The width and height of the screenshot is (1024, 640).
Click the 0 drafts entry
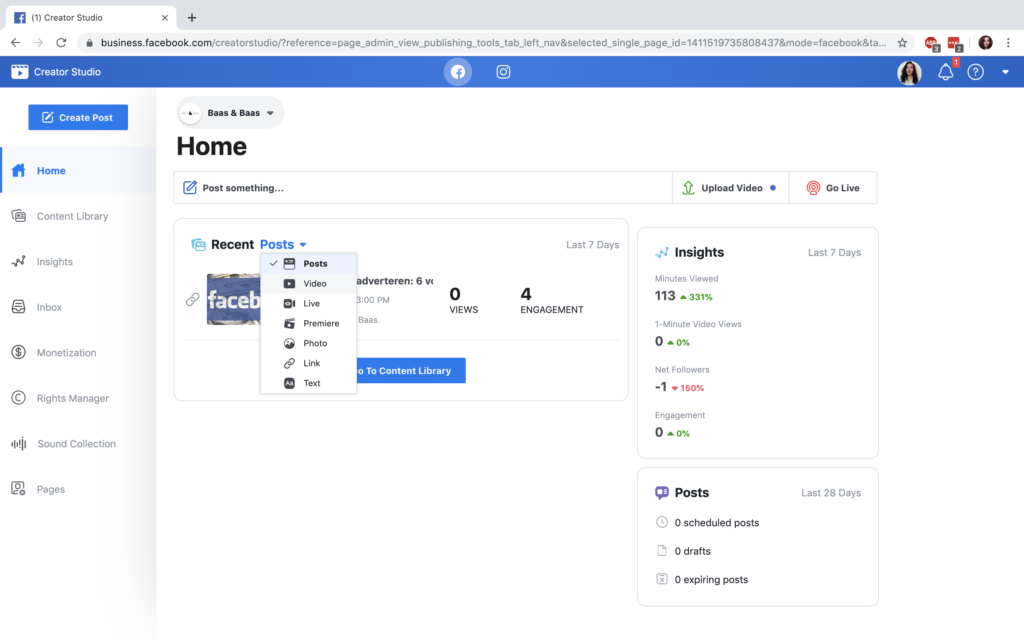tap(692, 551)
